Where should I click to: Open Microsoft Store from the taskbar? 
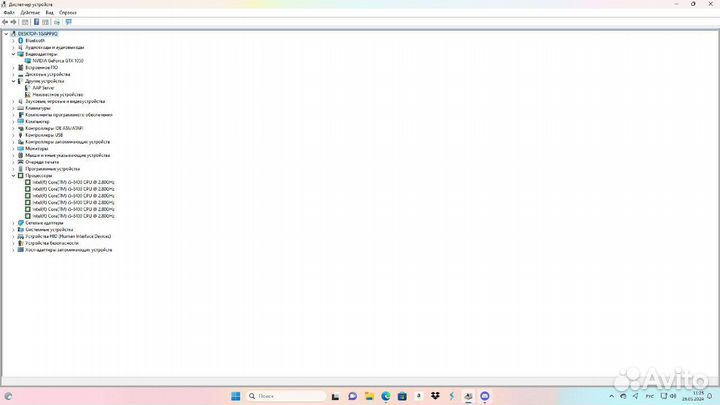[402, 396]
